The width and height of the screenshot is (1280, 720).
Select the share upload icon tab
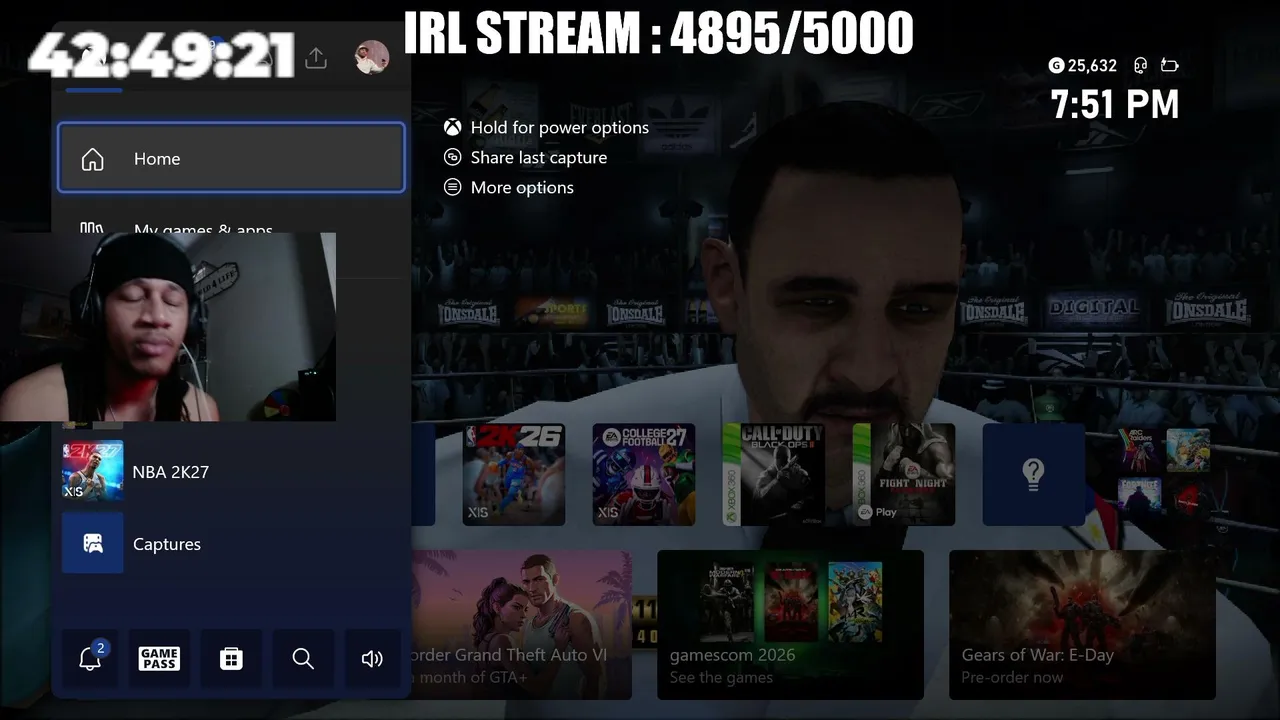pos(316,58)
